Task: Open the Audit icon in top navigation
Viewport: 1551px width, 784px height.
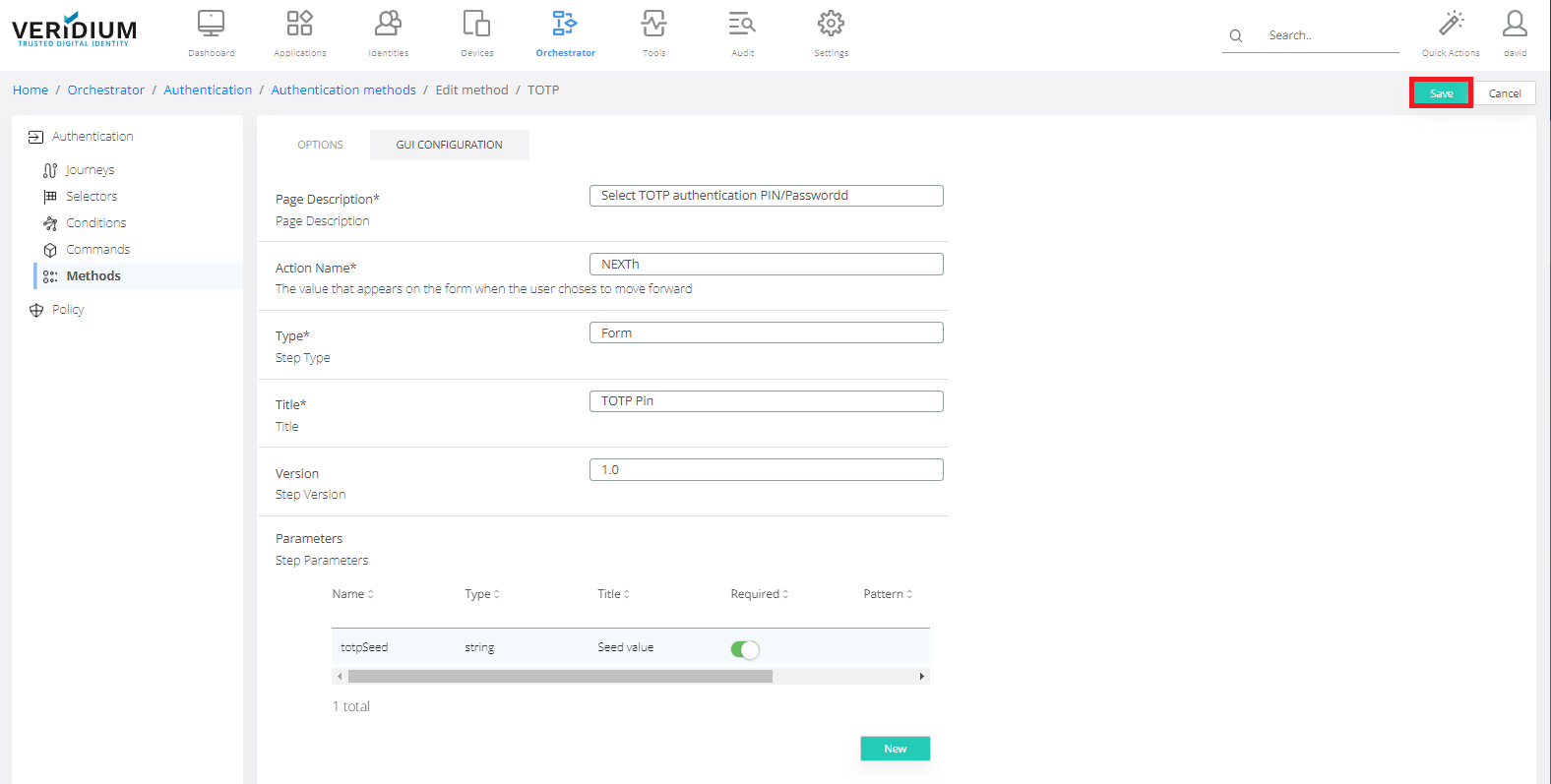Action: [x=742, y=24]
